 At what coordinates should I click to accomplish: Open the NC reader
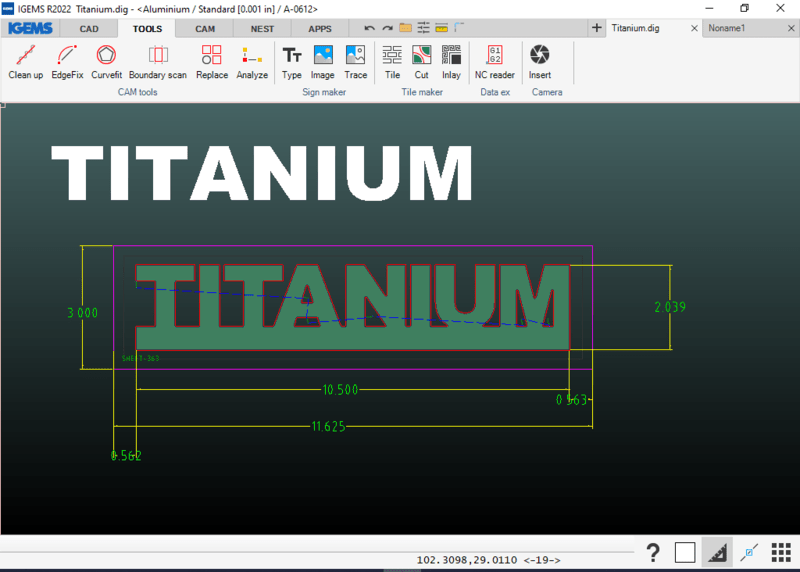494,62
